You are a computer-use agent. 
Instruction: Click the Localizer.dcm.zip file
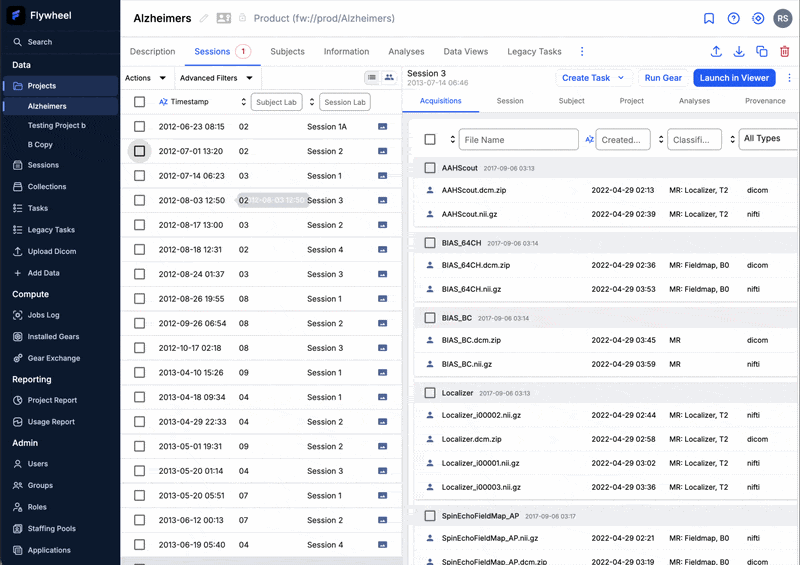click(471, 439)
